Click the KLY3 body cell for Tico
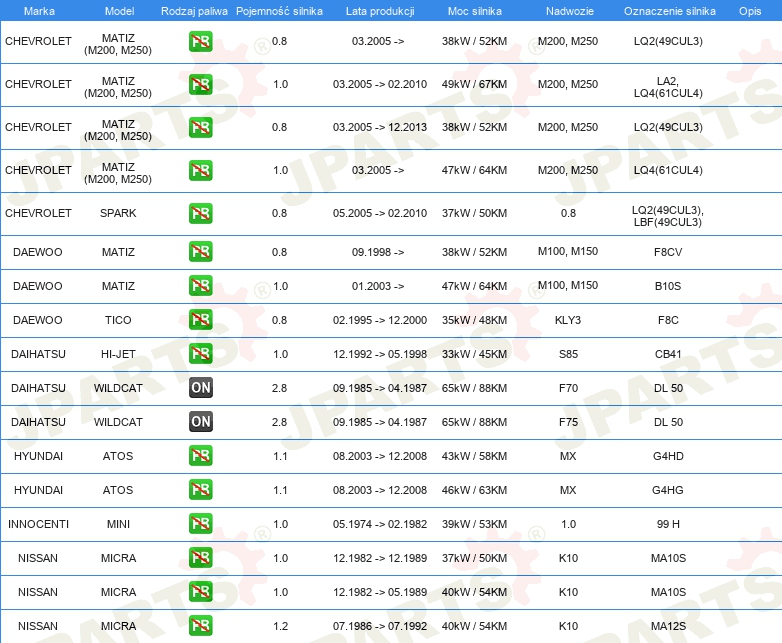This screenshot has height=643, width=782. click(568, 320)
